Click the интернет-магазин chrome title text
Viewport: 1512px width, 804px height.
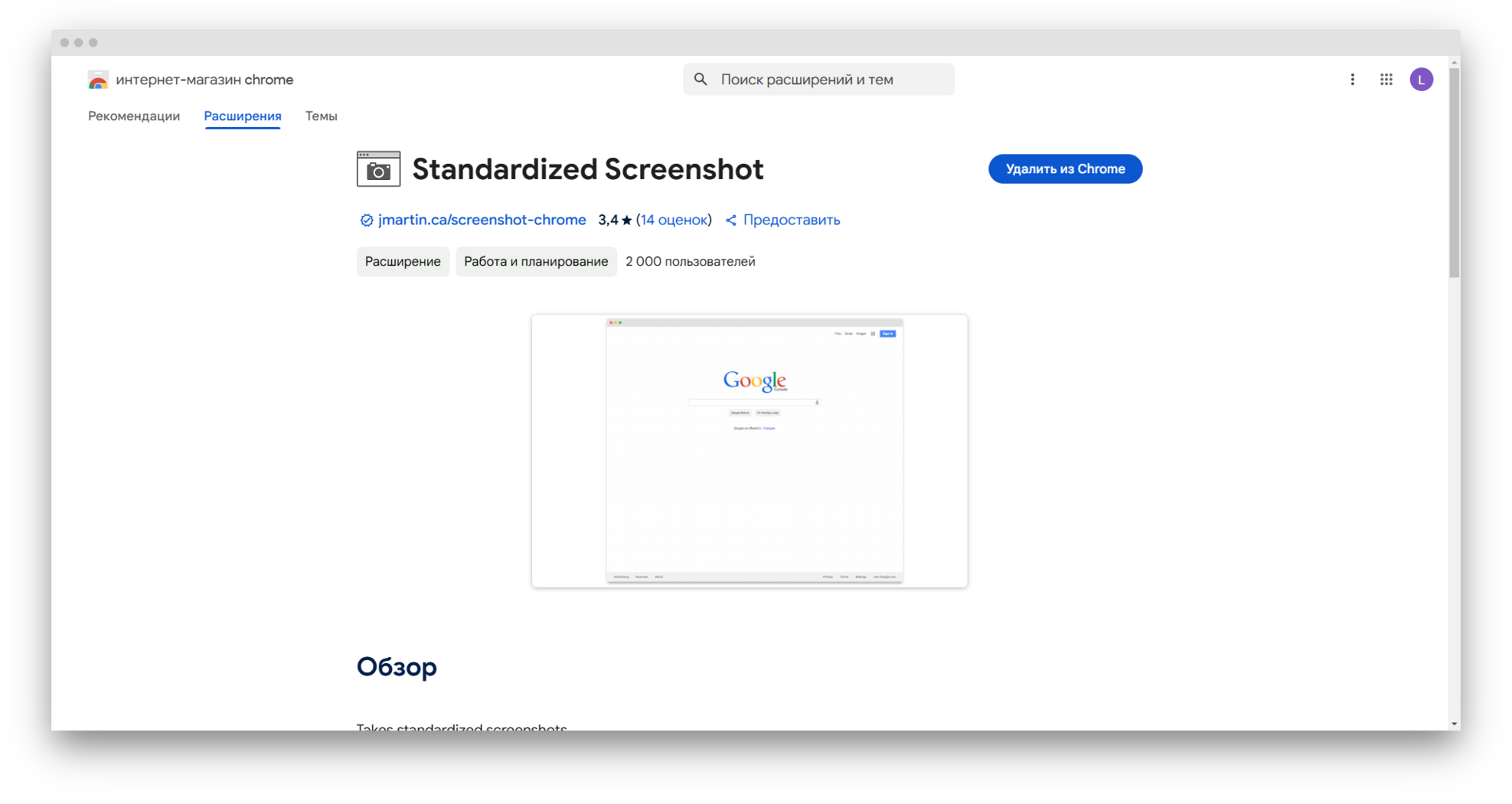[204, 80]
